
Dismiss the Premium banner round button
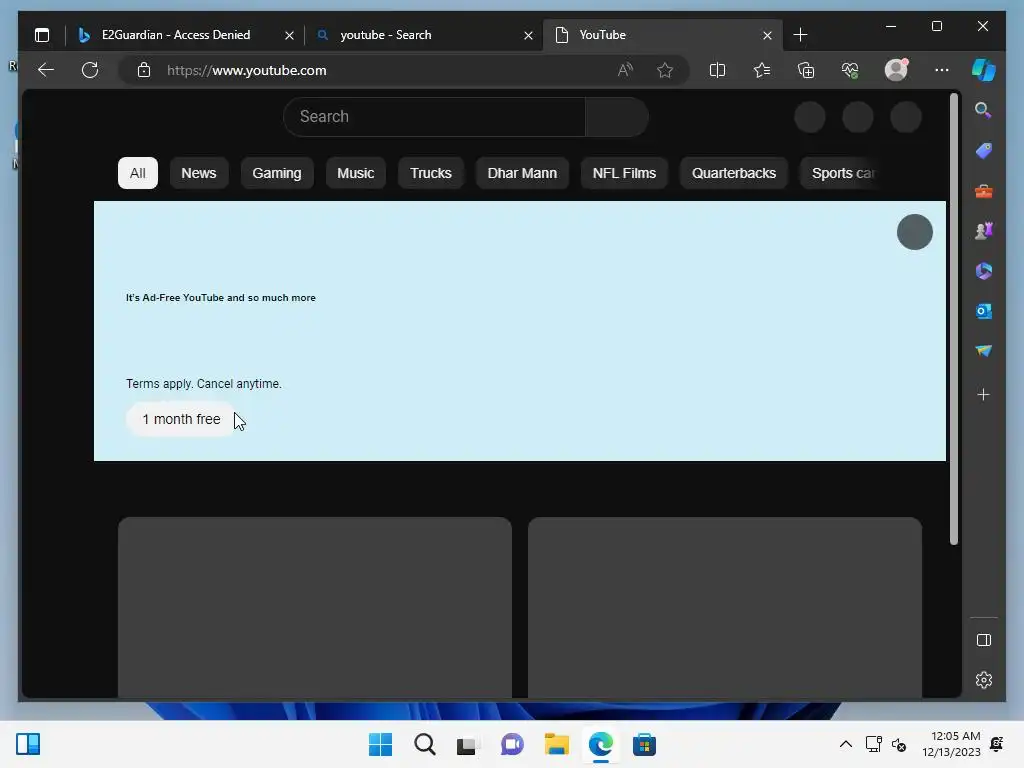tap(914, 232)
